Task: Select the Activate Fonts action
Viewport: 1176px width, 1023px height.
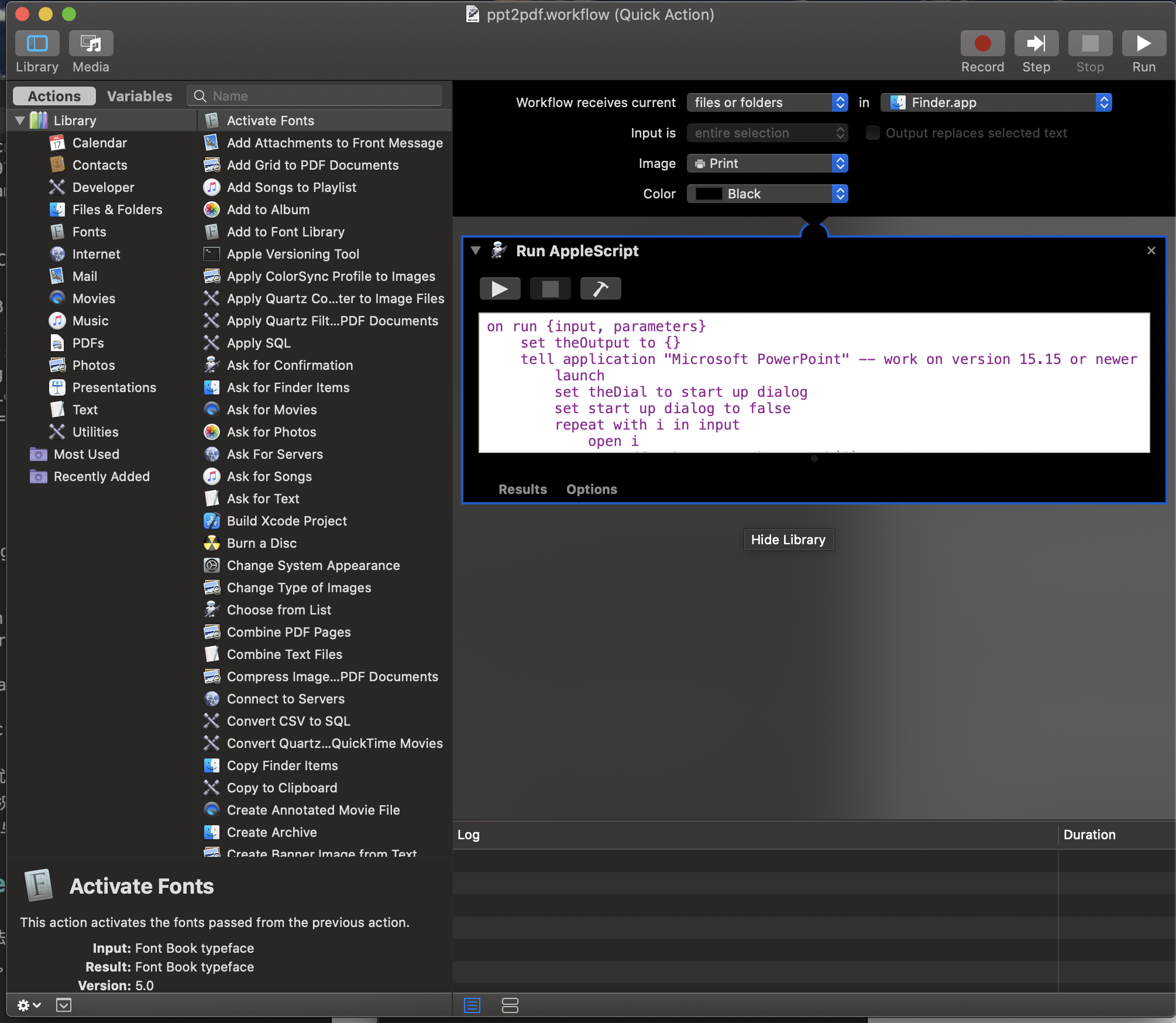Action: (325, 121)
